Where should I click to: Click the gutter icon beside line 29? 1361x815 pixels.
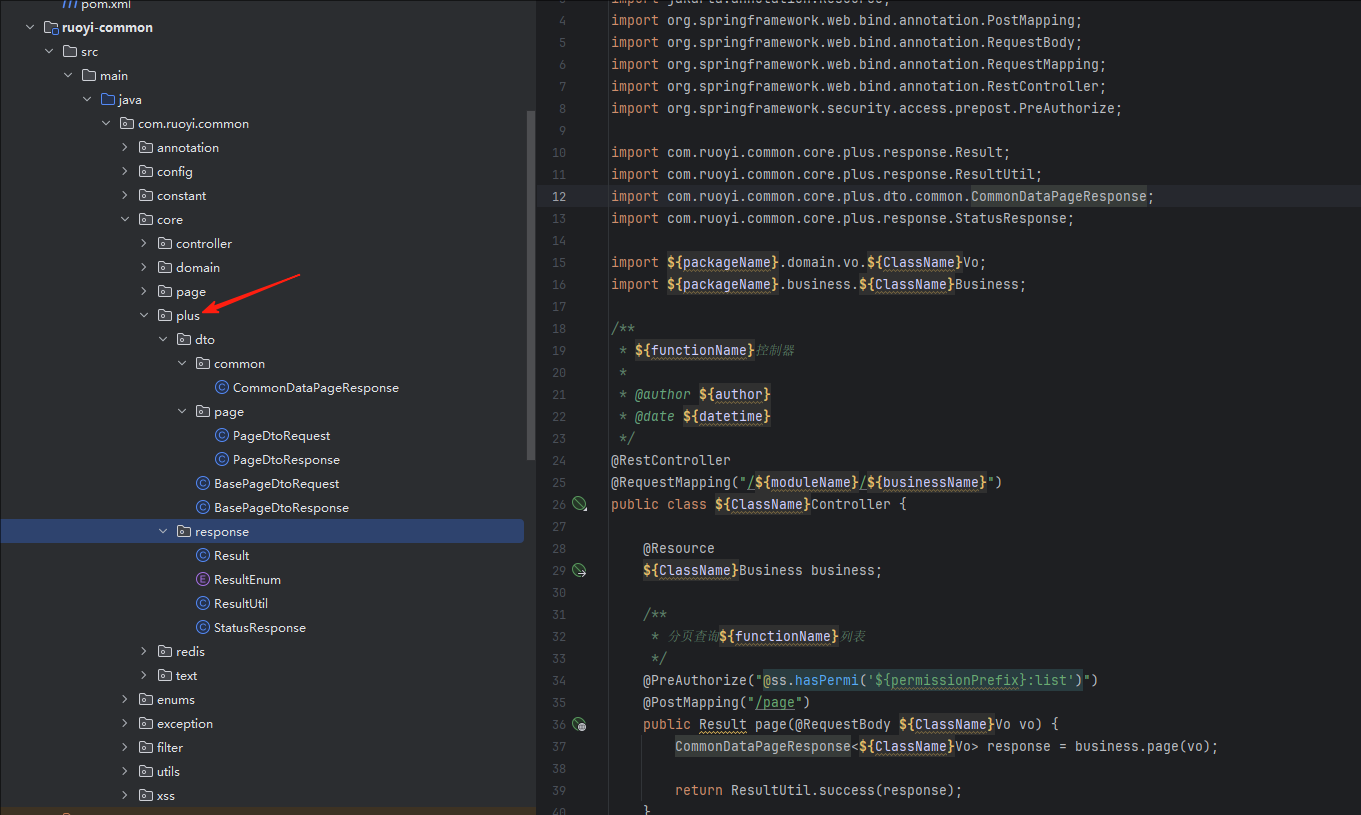[579, 570]
